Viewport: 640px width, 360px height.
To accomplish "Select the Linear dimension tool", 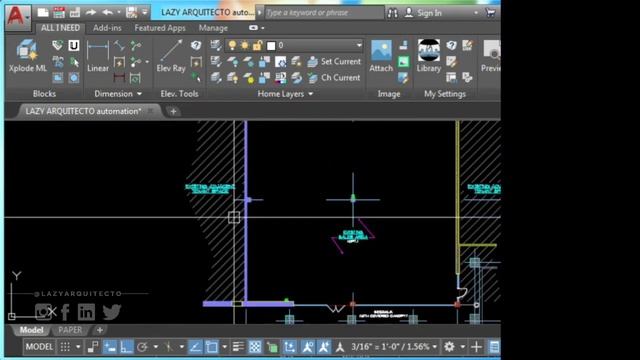I will [98, 56].
